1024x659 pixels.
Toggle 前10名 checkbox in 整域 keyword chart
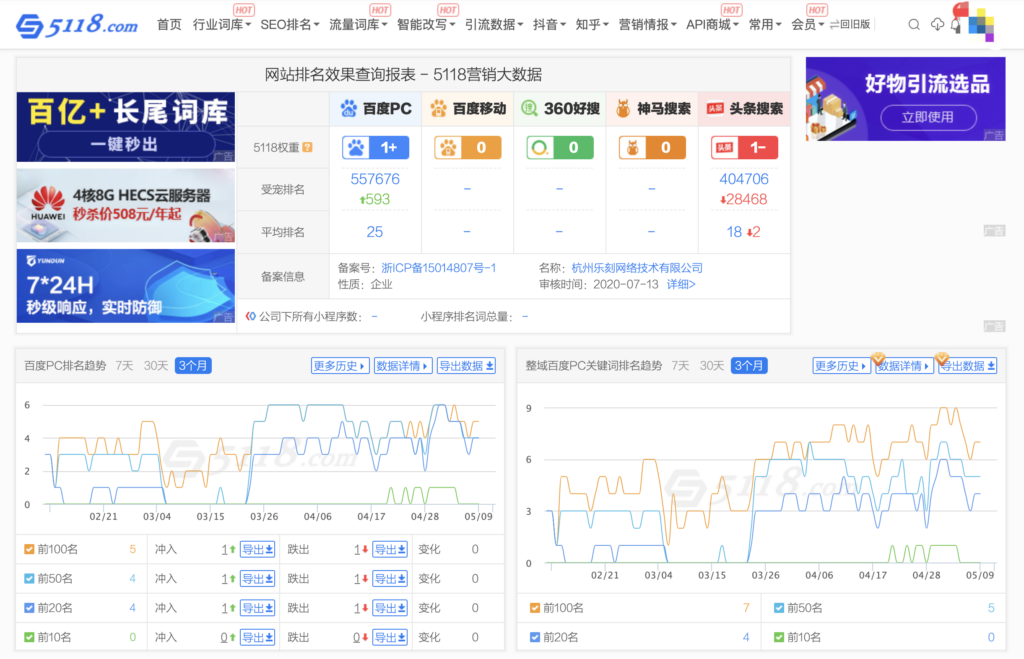pyautogui.click(x=778, y=637)
